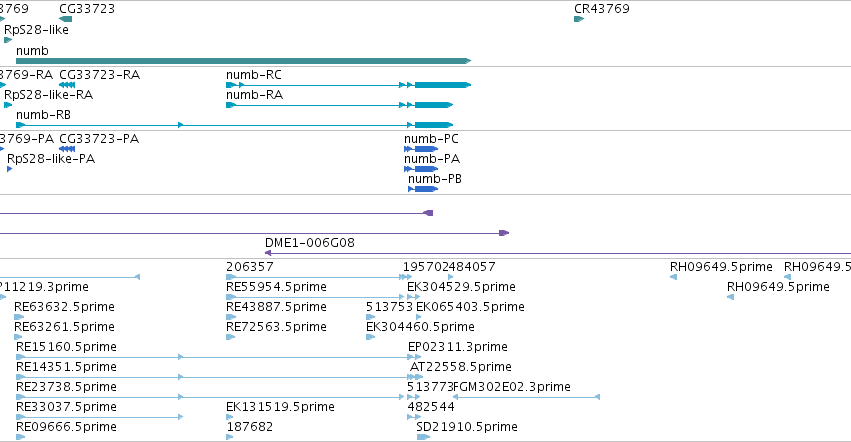The image size is (851, 442).
Task: Select the FGM302E02.3prime EST line
Action: click(526, 397)
